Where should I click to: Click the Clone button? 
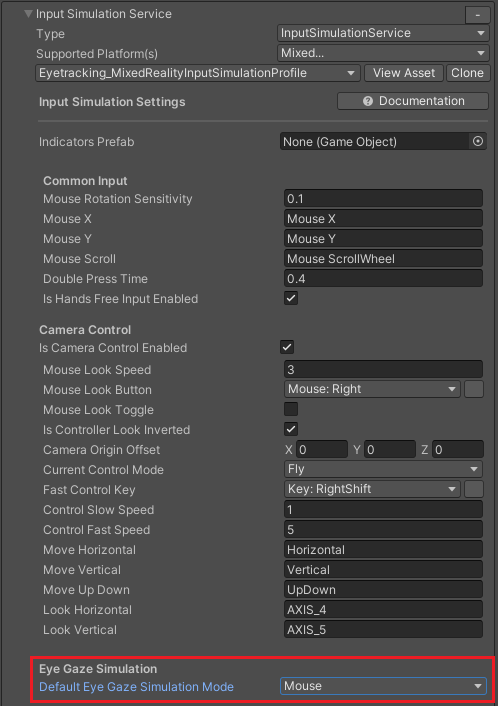(467, 73)
